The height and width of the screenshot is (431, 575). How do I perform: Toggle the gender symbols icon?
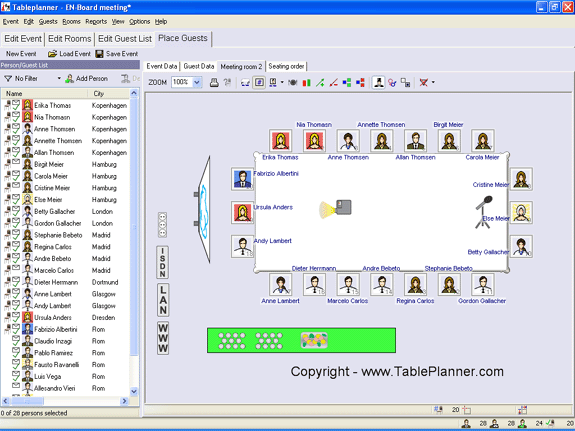pyautogui.click(x=392, y=83)
